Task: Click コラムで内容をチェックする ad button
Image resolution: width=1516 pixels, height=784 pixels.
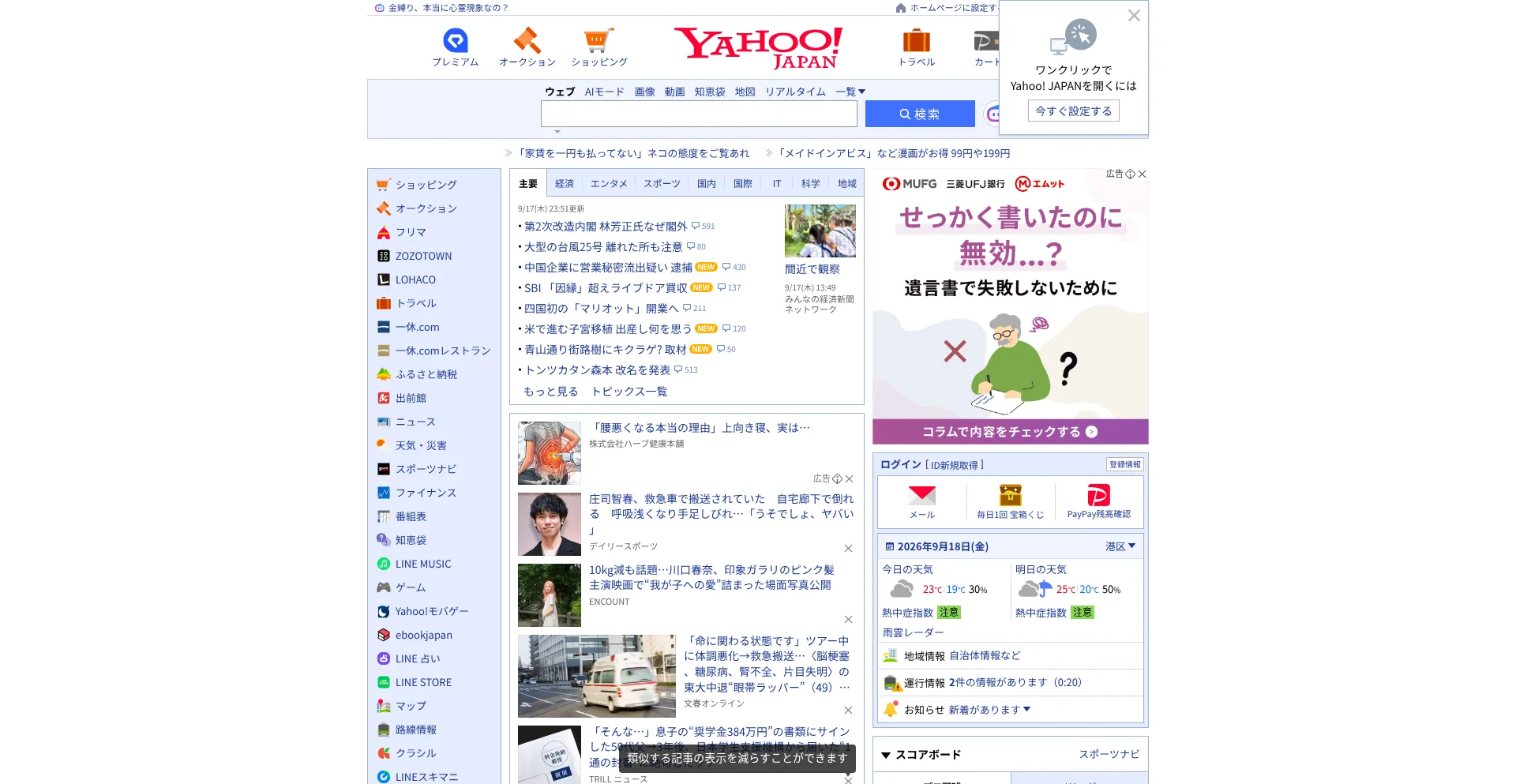Action: click(x=1010, y=432)
